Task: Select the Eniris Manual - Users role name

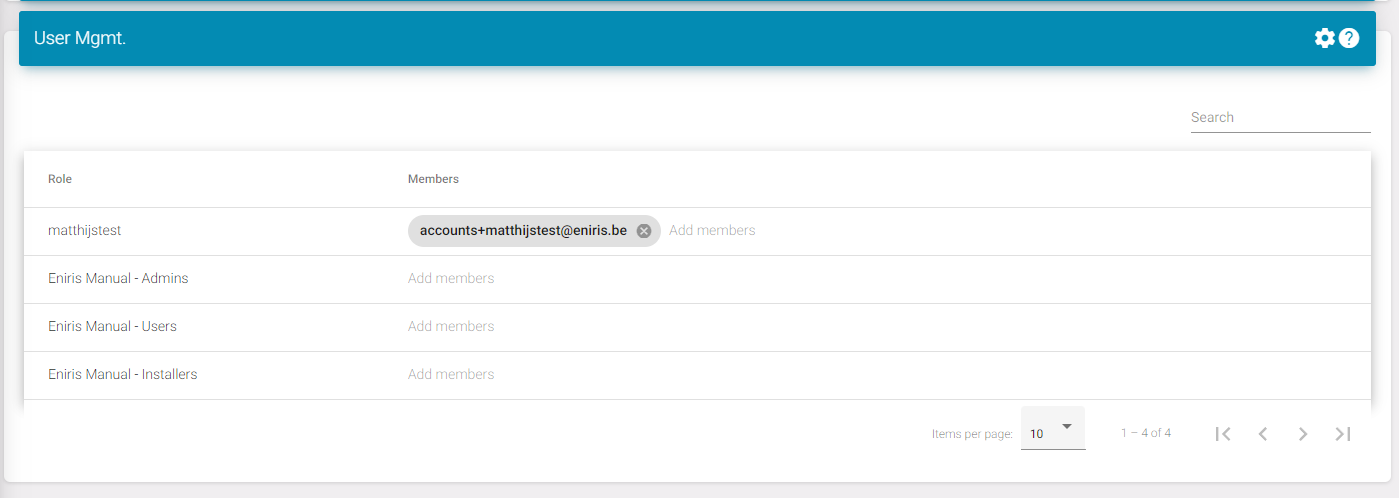Action: coord(112,327)
